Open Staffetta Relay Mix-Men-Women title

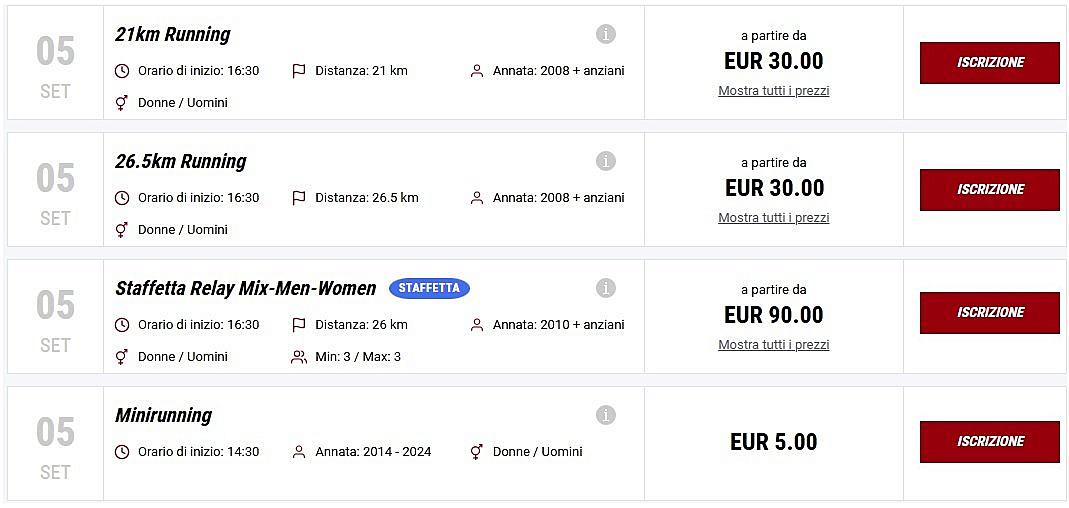(246, 288)
